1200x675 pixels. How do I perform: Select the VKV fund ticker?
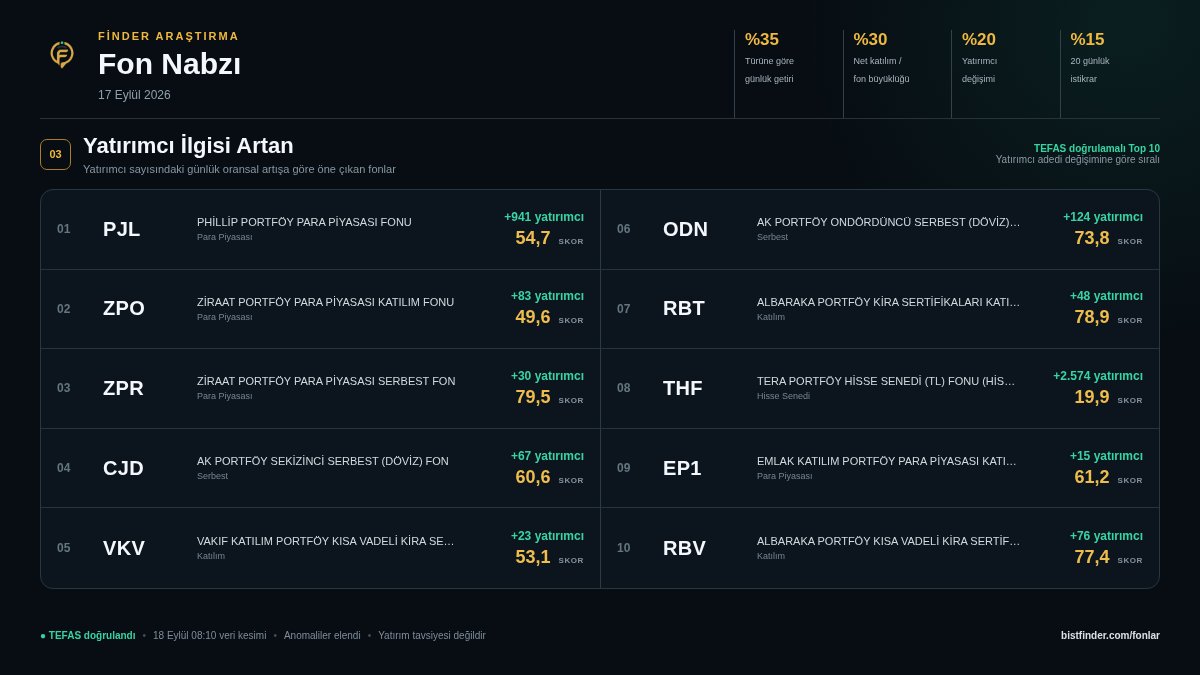pos(124,548)
